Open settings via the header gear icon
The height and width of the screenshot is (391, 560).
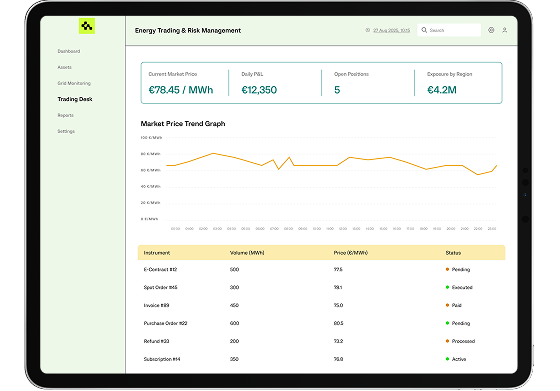point(491,30)
